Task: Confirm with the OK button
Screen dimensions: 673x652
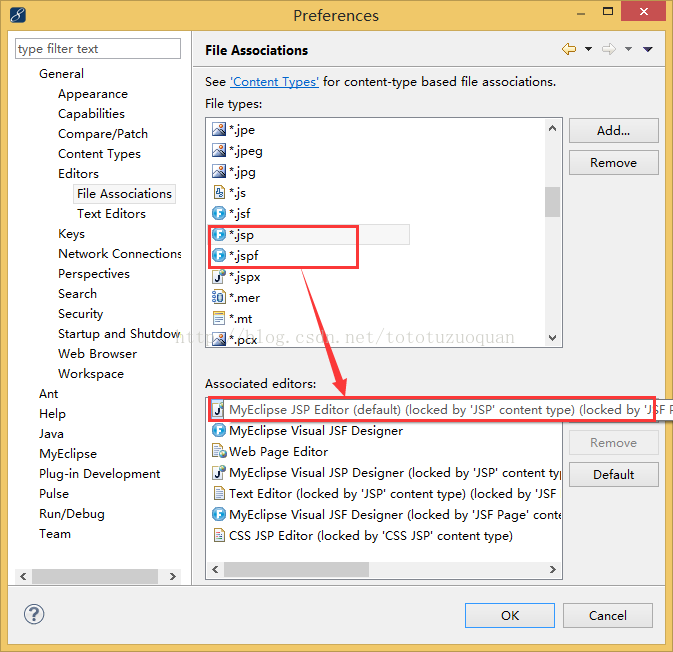Action: coord(509,616)
